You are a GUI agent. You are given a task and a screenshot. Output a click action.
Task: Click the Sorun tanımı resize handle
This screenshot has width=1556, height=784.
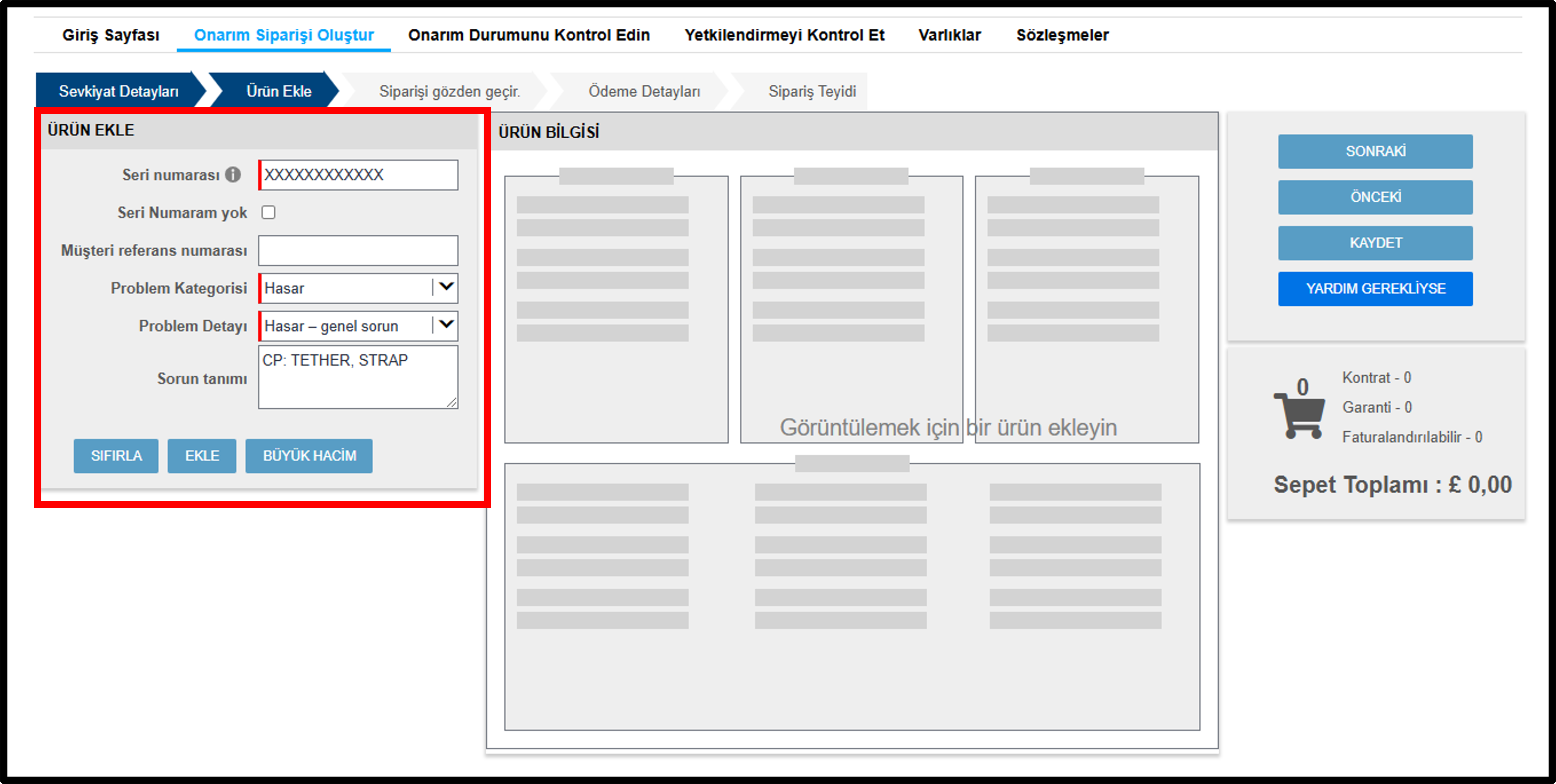[452, 402]
